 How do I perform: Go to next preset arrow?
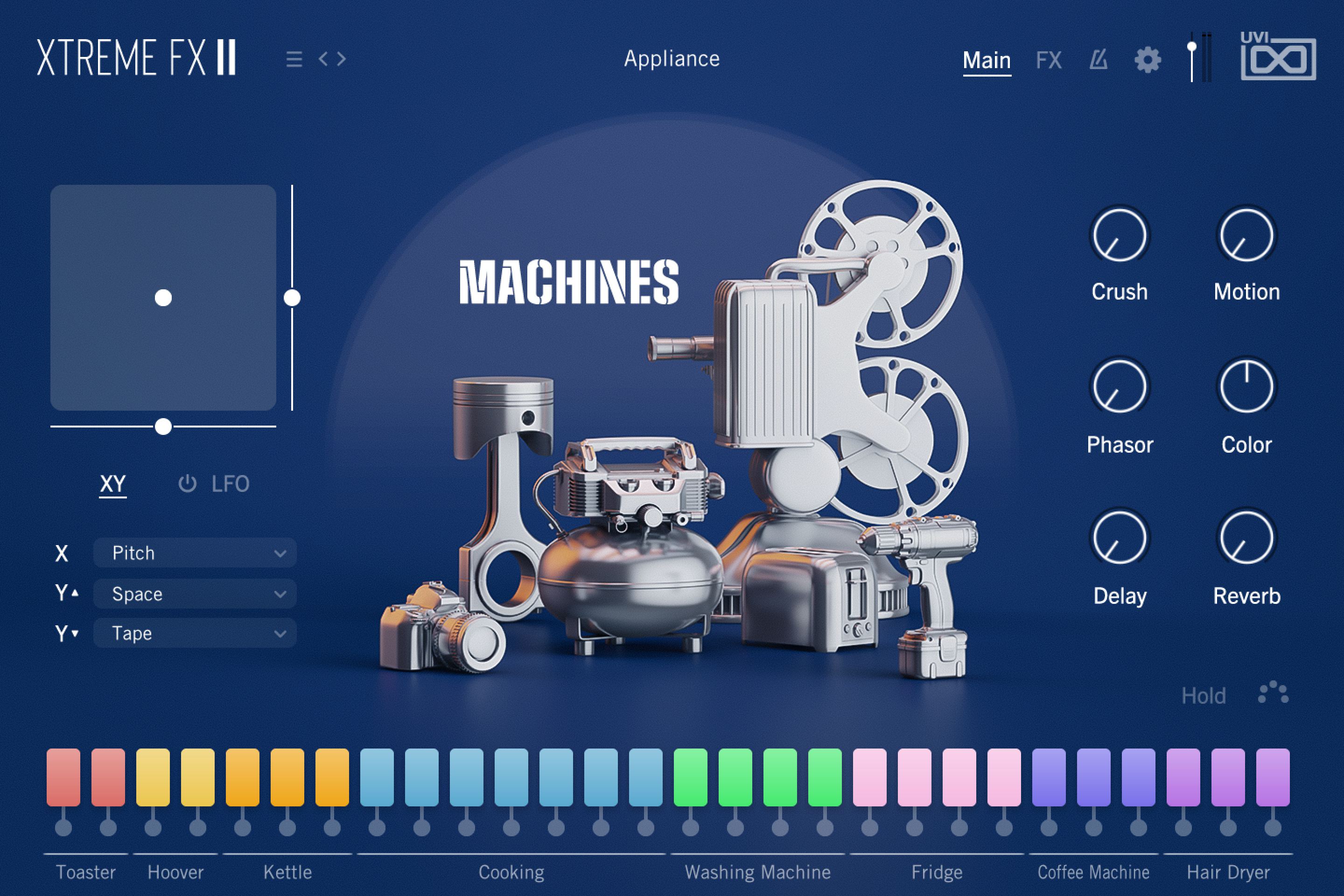342,59
